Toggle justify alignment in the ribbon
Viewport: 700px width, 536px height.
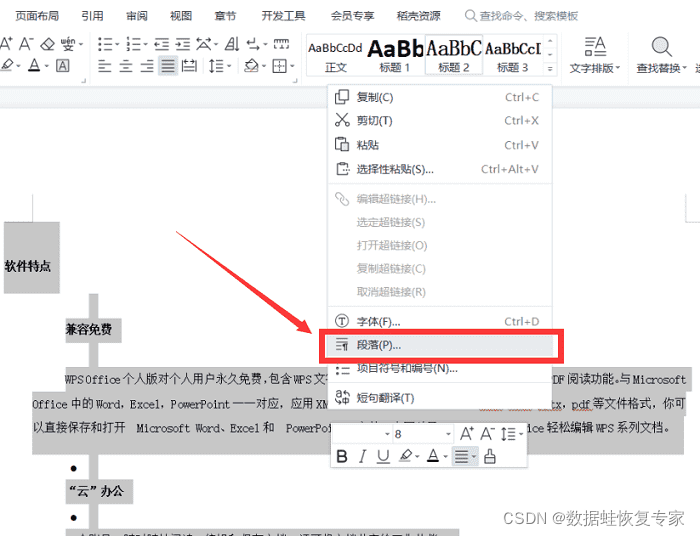pyautogui.click(x=168, y=66)
